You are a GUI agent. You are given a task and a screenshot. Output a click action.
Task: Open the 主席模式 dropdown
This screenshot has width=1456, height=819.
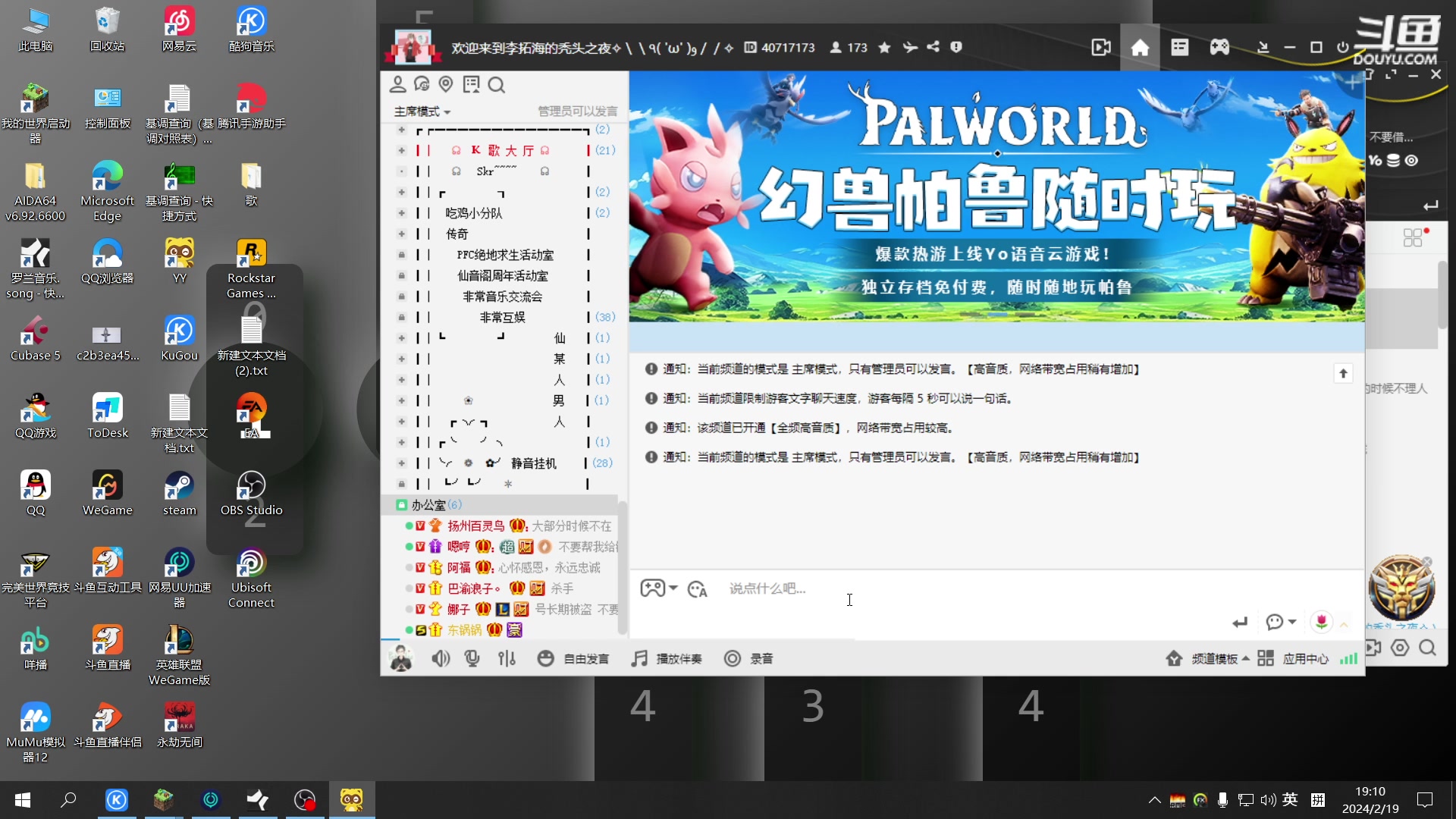point(422,111)
